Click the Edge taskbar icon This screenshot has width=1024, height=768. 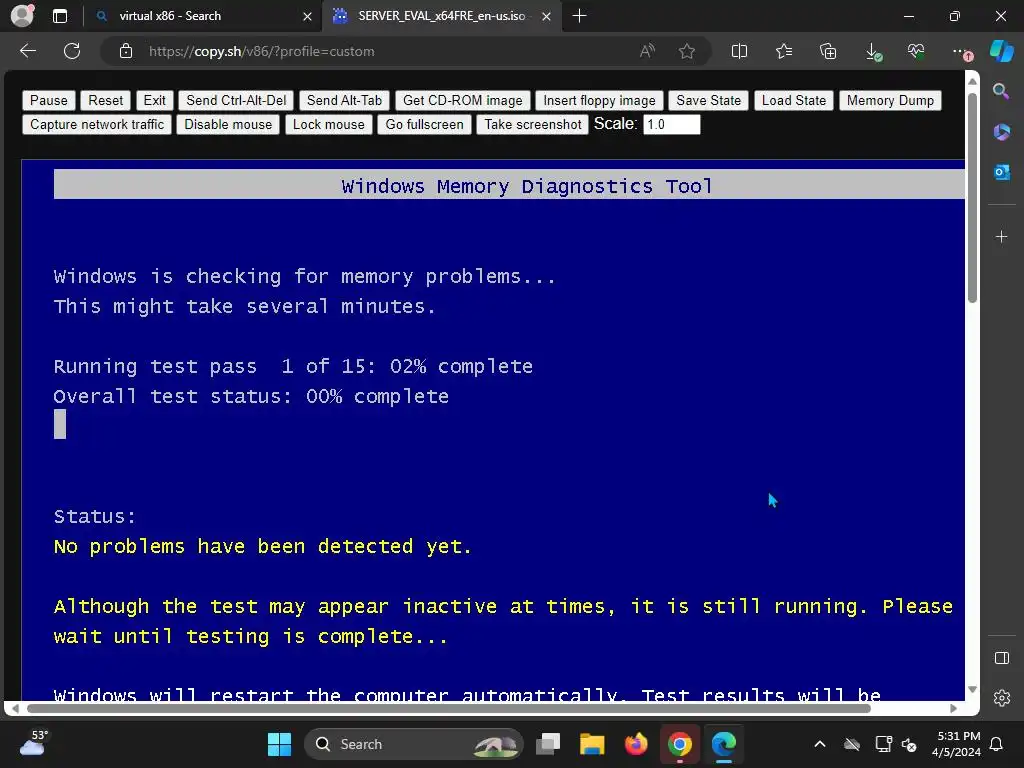point(723,744)
